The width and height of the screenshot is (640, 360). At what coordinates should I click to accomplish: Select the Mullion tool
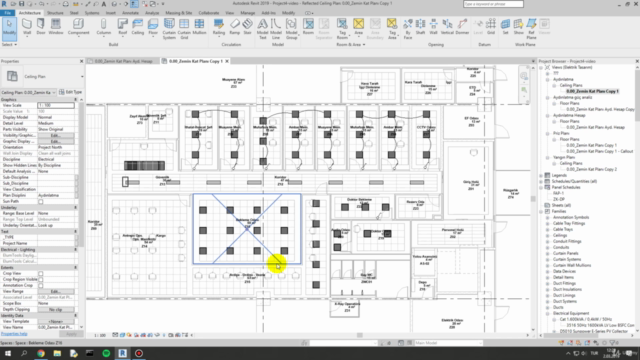click(199, 27)
